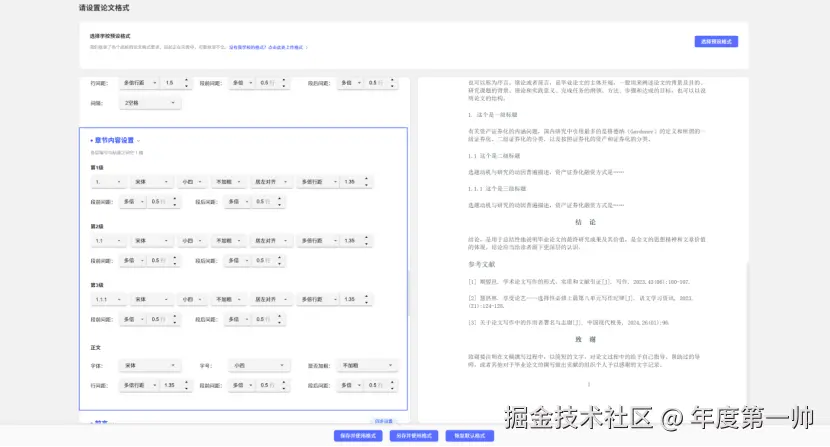Open the 多倍行距 dropdown beside the 1.5 value
Image resolution: width=830 pixels, height=447 pixels.
[140, 83]
